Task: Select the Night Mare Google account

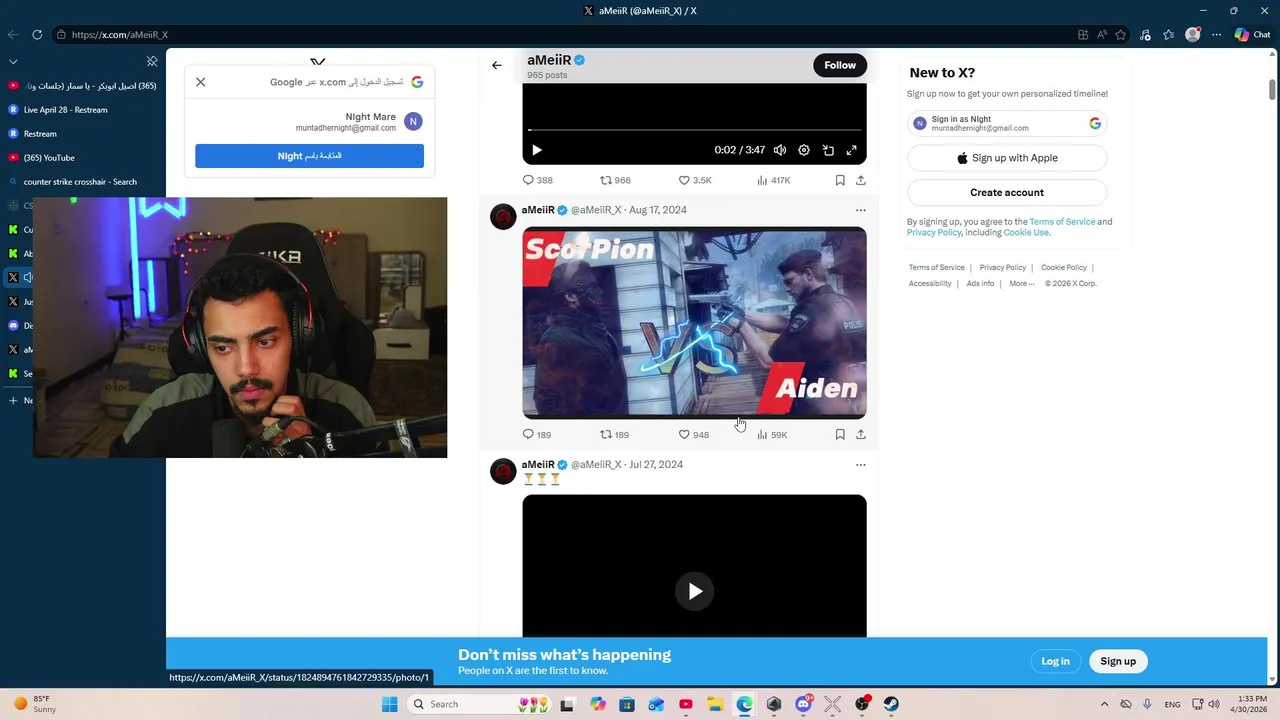Action: (310, 122)
